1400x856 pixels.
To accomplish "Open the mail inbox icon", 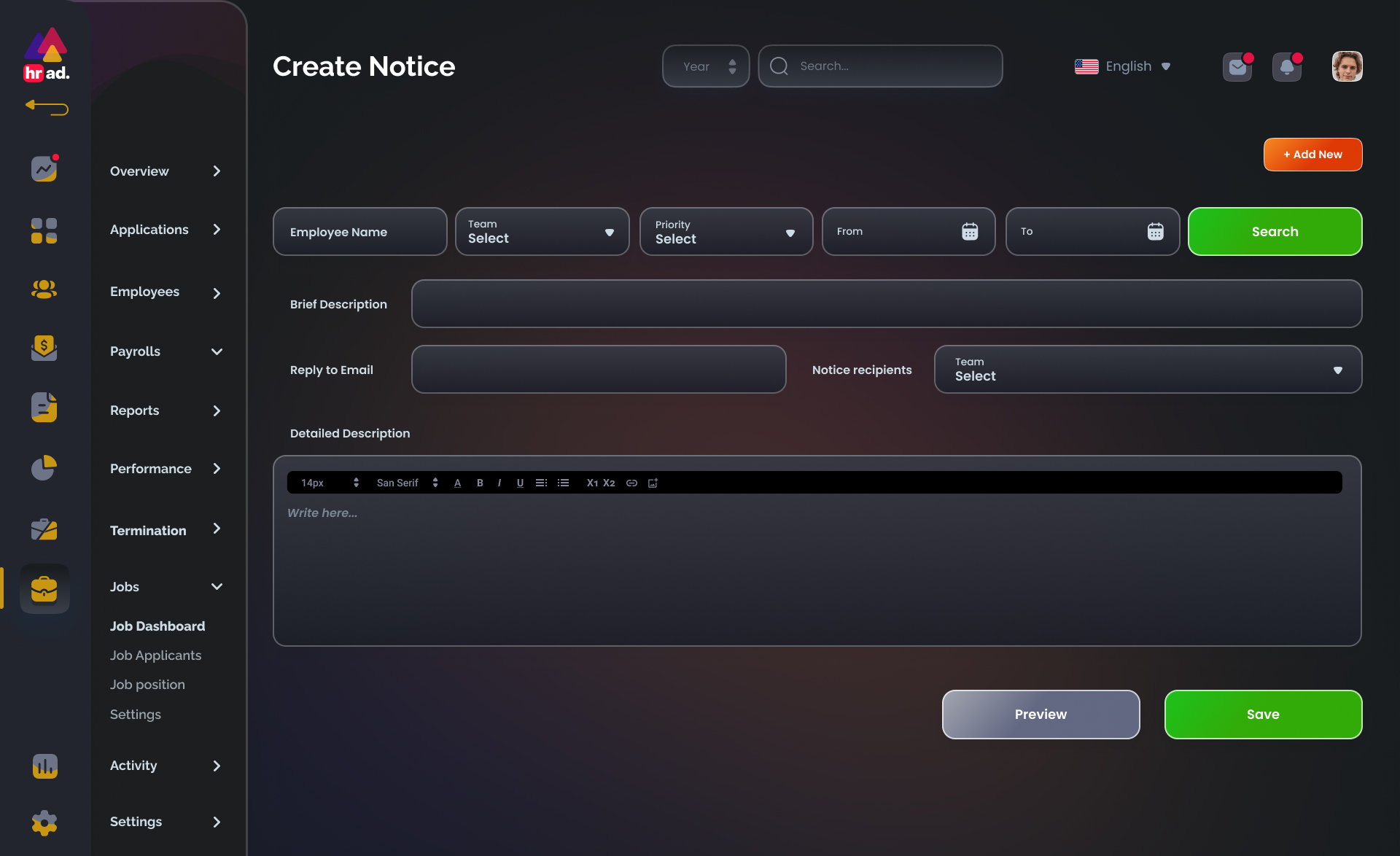I will tap(1237, 67).
